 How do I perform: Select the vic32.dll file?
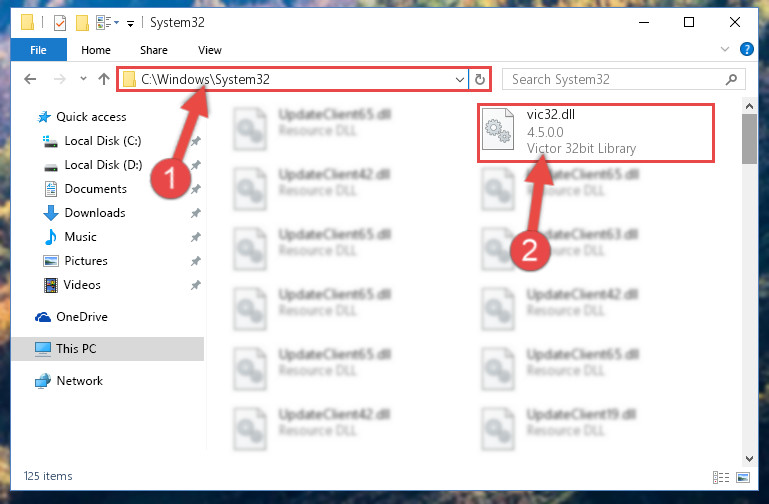coord(596,131)
